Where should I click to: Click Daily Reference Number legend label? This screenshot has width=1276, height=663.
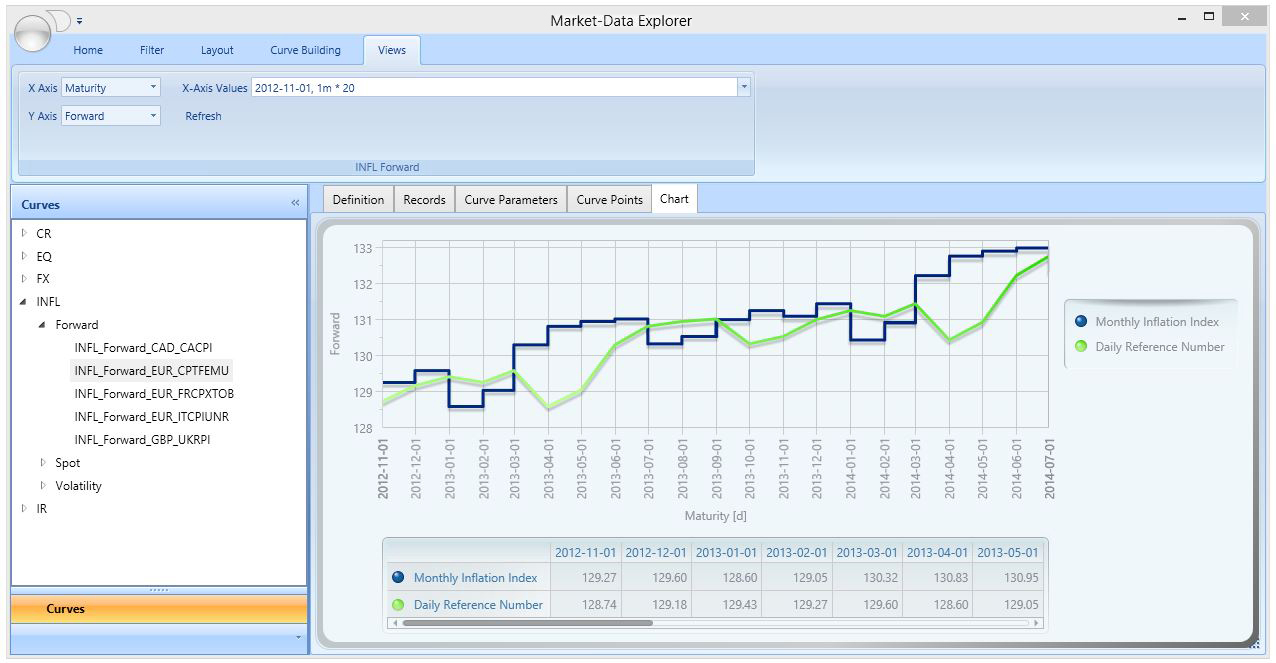click(x=1160, y=347)
